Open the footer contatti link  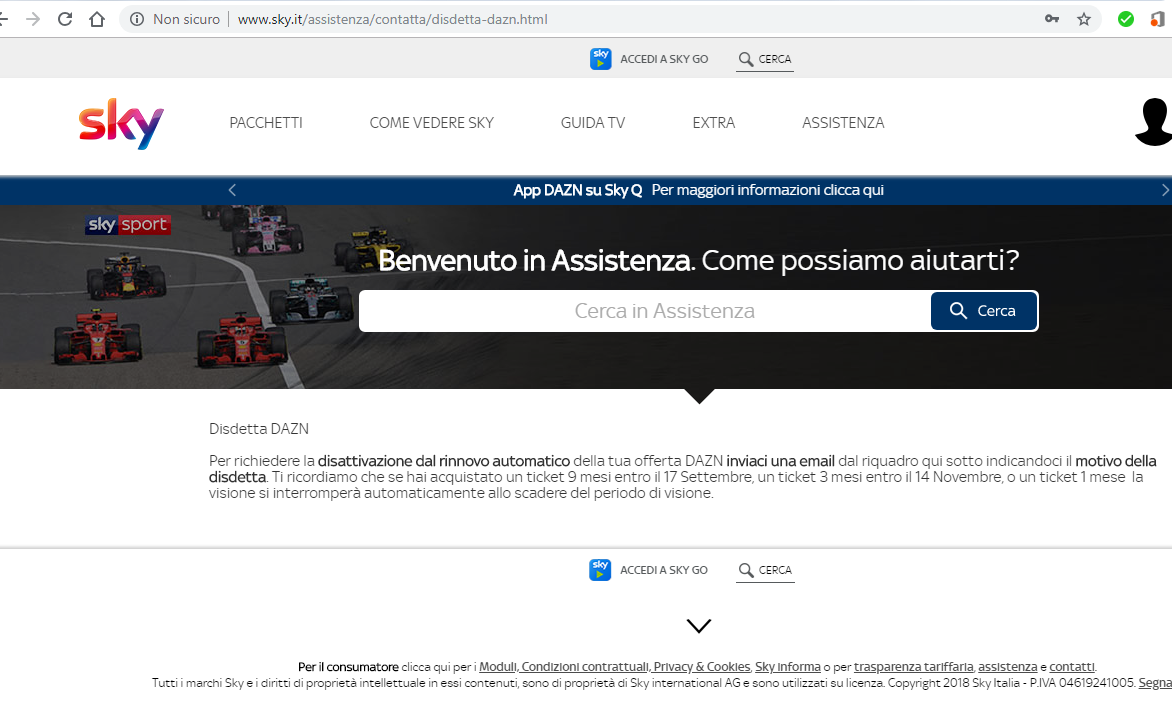point(1072,666)
